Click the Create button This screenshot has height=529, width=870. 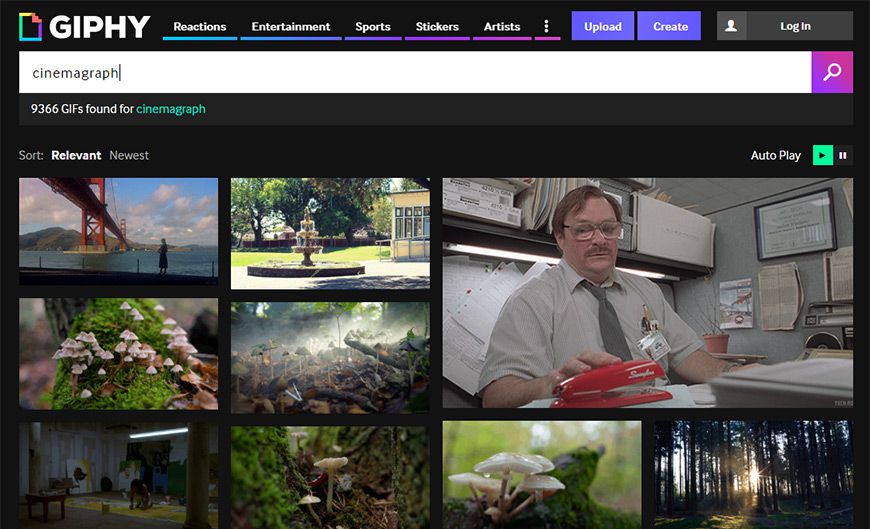tap(670, 26)
